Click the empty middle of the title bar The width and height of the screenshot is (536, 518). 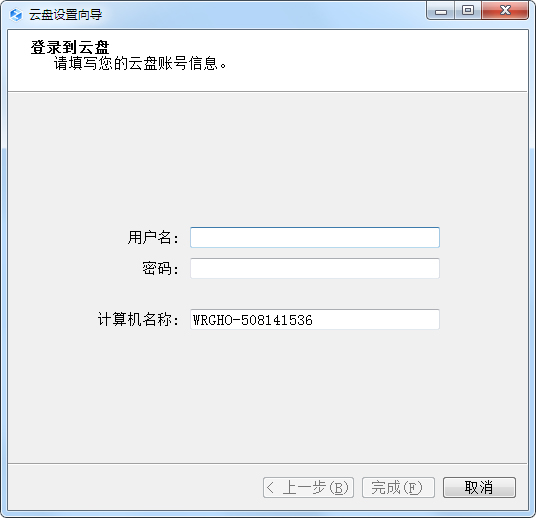(x=263, y=14)
